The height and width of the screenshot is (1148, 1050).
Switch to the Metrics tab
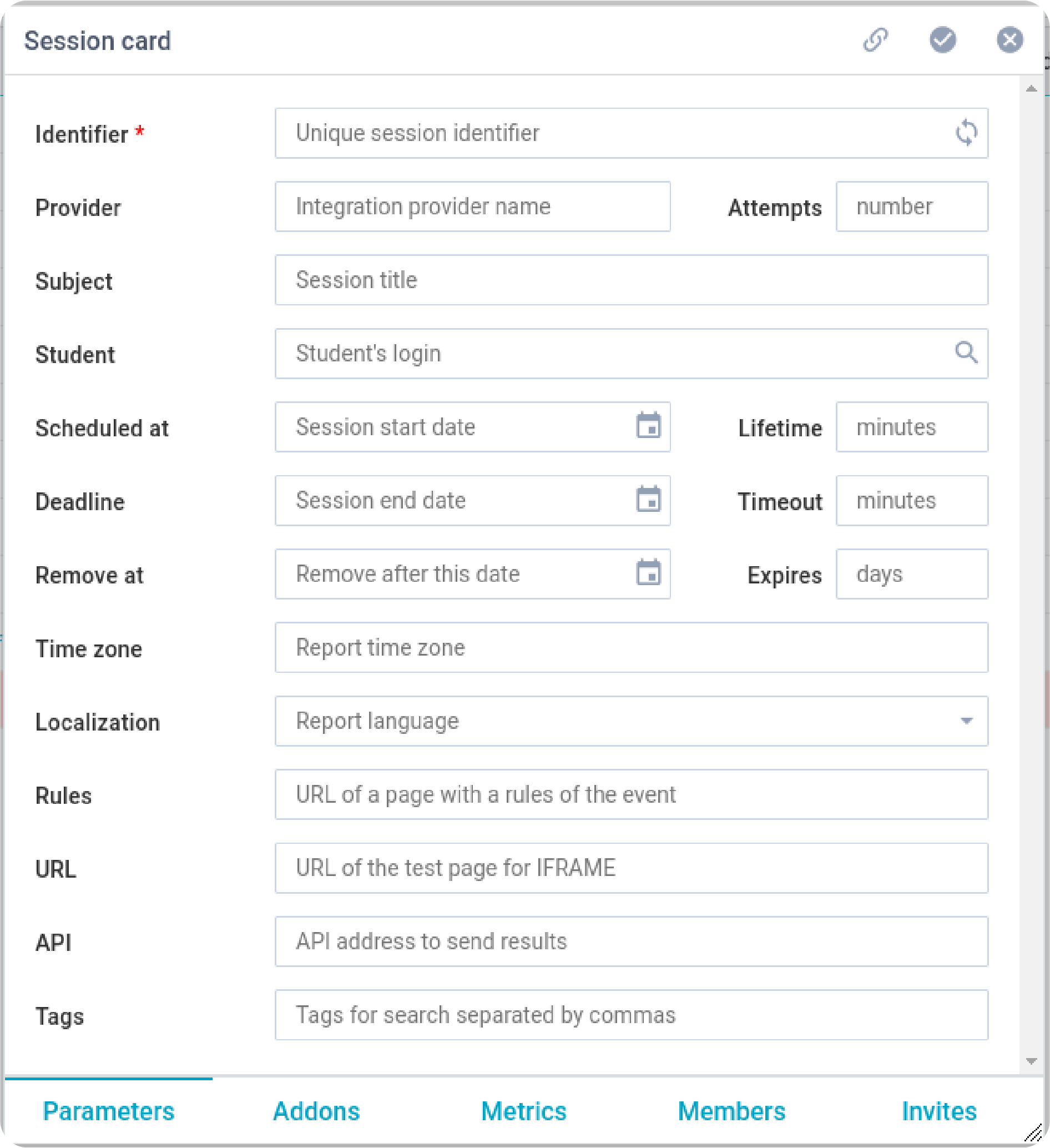(523, 1111)
